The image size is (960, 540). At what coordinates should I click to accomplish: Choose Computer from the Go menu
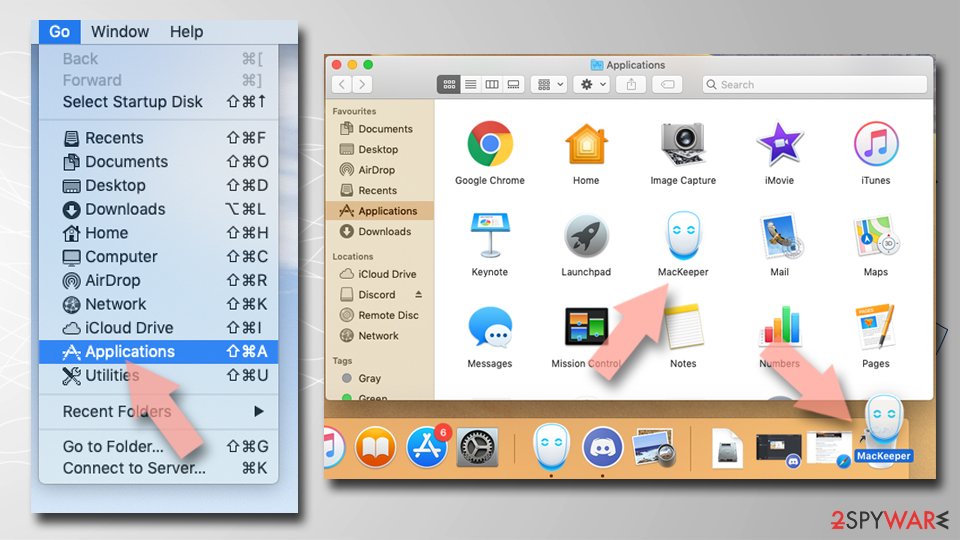pyautogui.click(x=158, y=257)
